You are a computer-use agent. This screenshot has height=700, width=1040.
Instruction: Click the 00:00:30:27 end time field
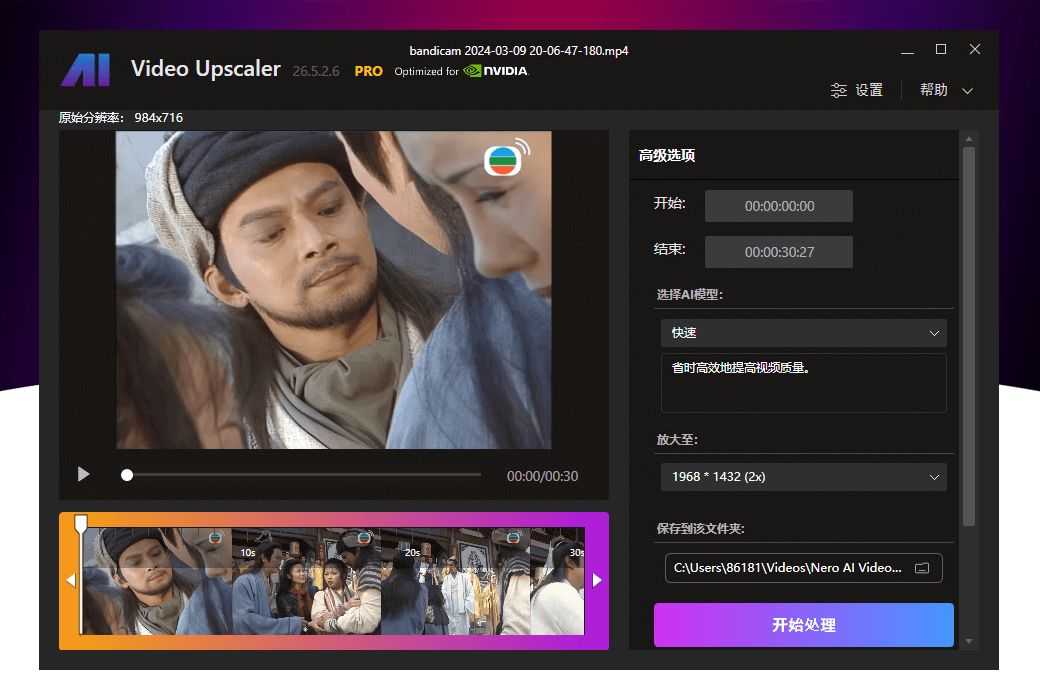(779, 252)
